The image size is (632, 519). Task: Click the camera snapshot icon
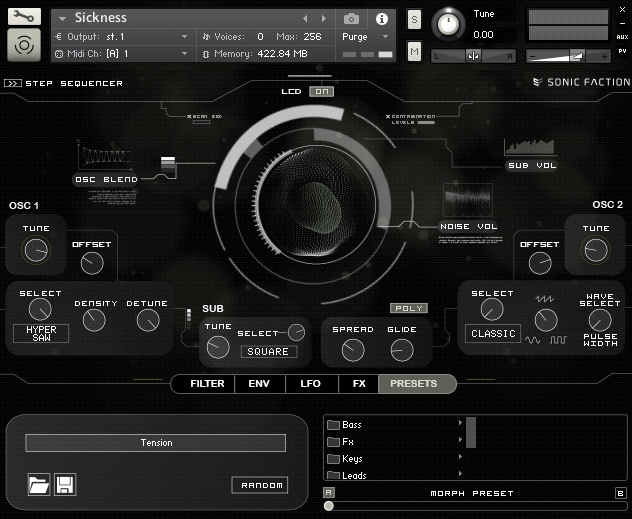(351, 18)
